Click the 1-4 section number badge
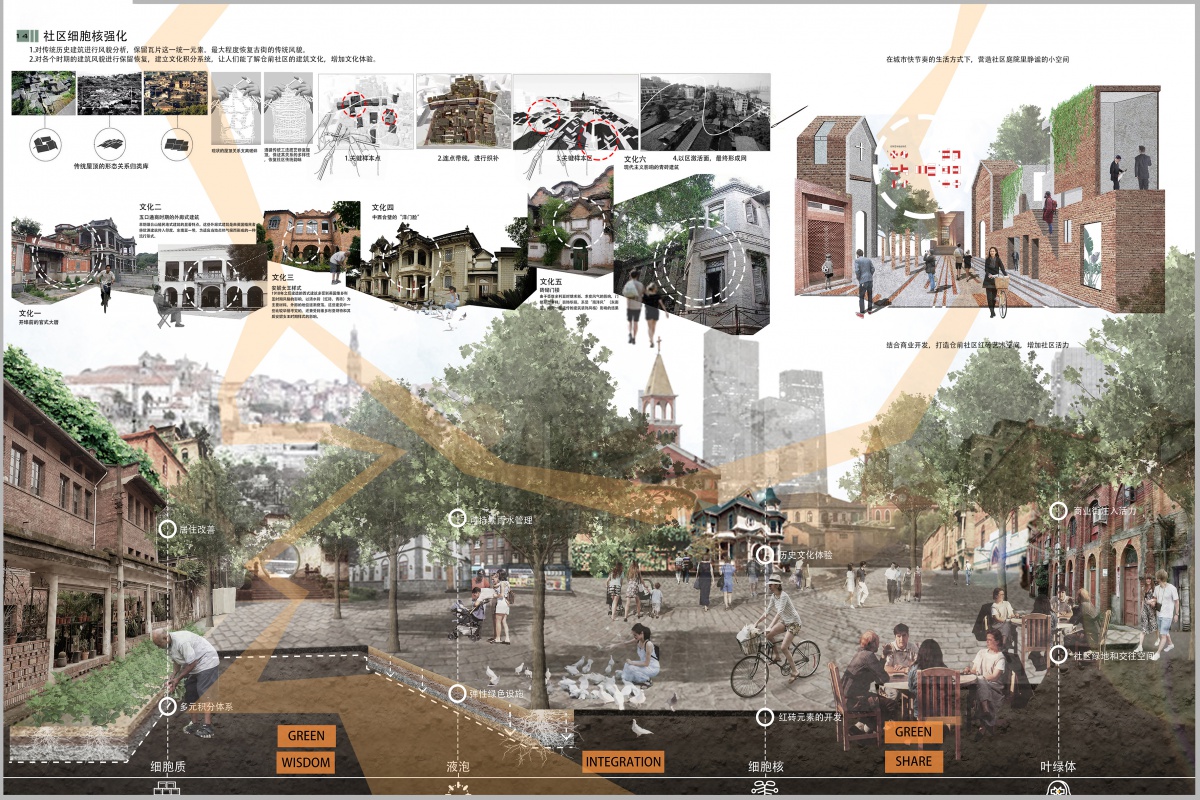The image size is (1200, 800). (x=25, y=36)
